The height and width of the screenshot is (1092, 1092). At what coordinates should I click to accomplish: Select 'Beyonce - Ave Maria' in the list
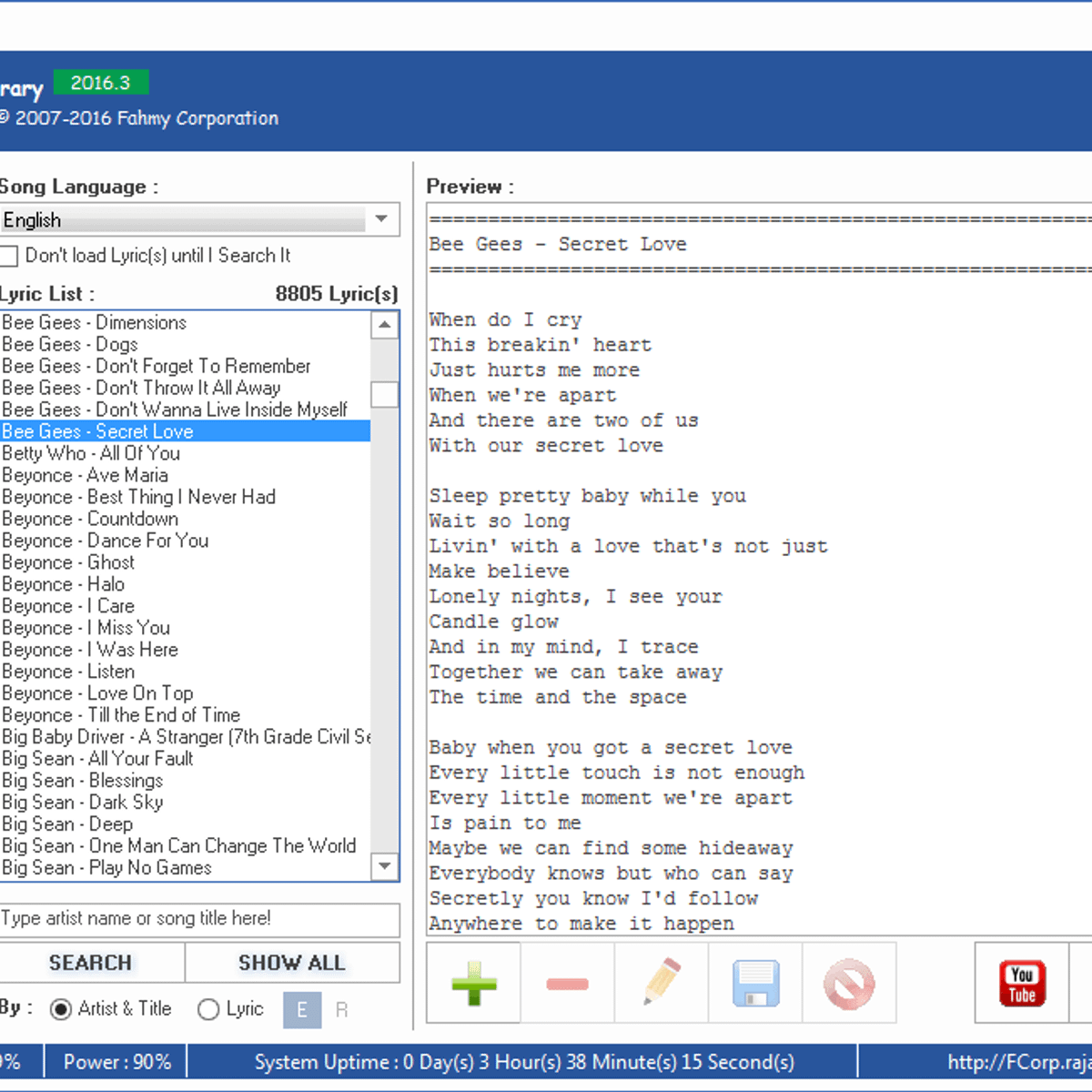[186, 475]
